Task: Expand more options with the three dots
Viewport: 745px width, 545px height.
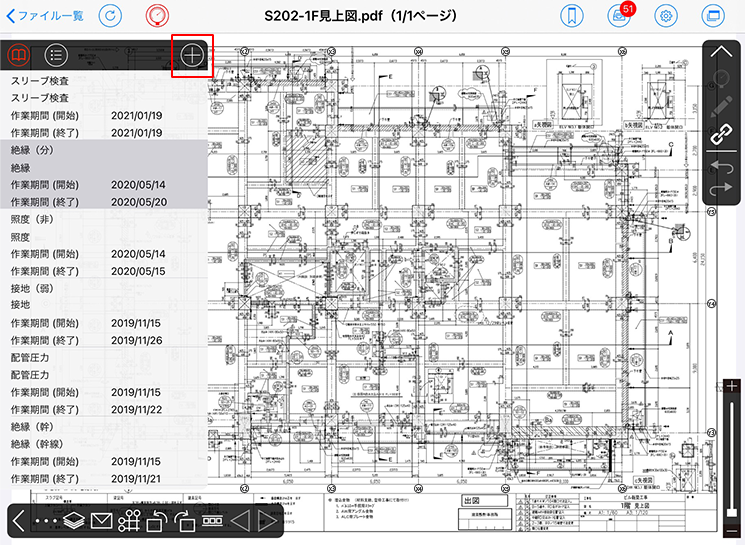Action: pyautogui.click(x=45, y=521)
